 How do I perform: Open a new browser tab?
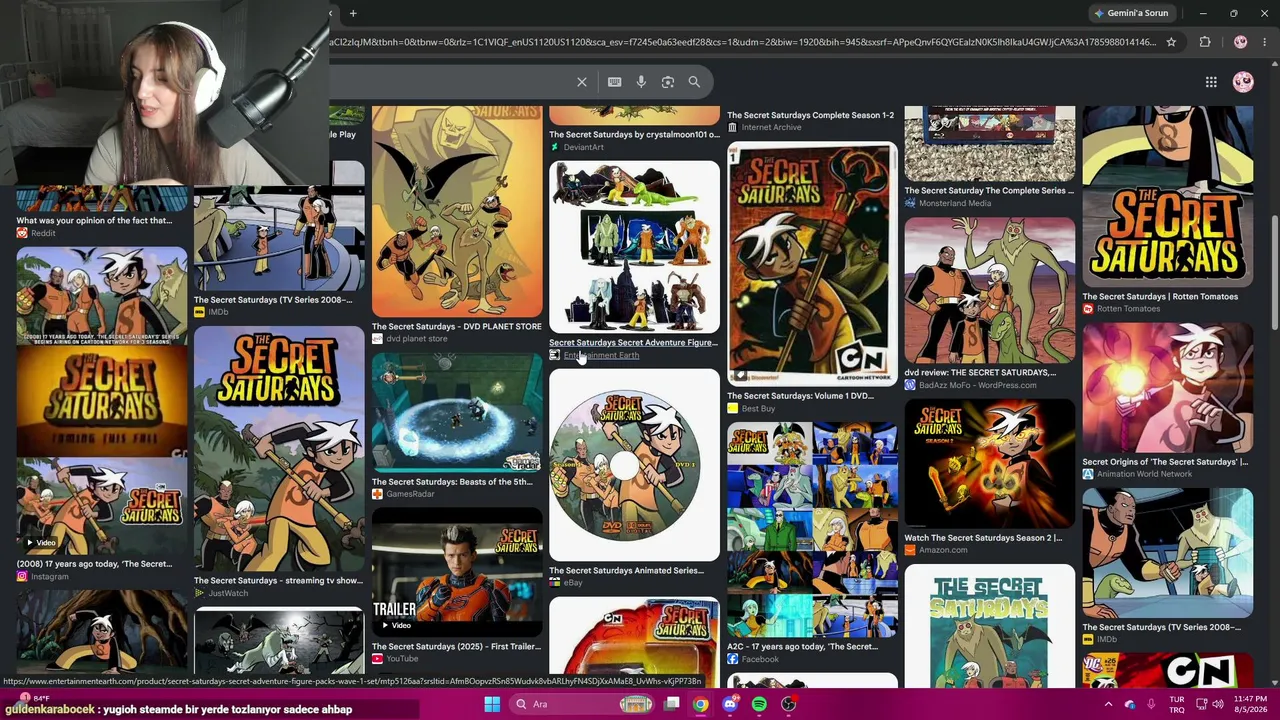pos(353,13)
